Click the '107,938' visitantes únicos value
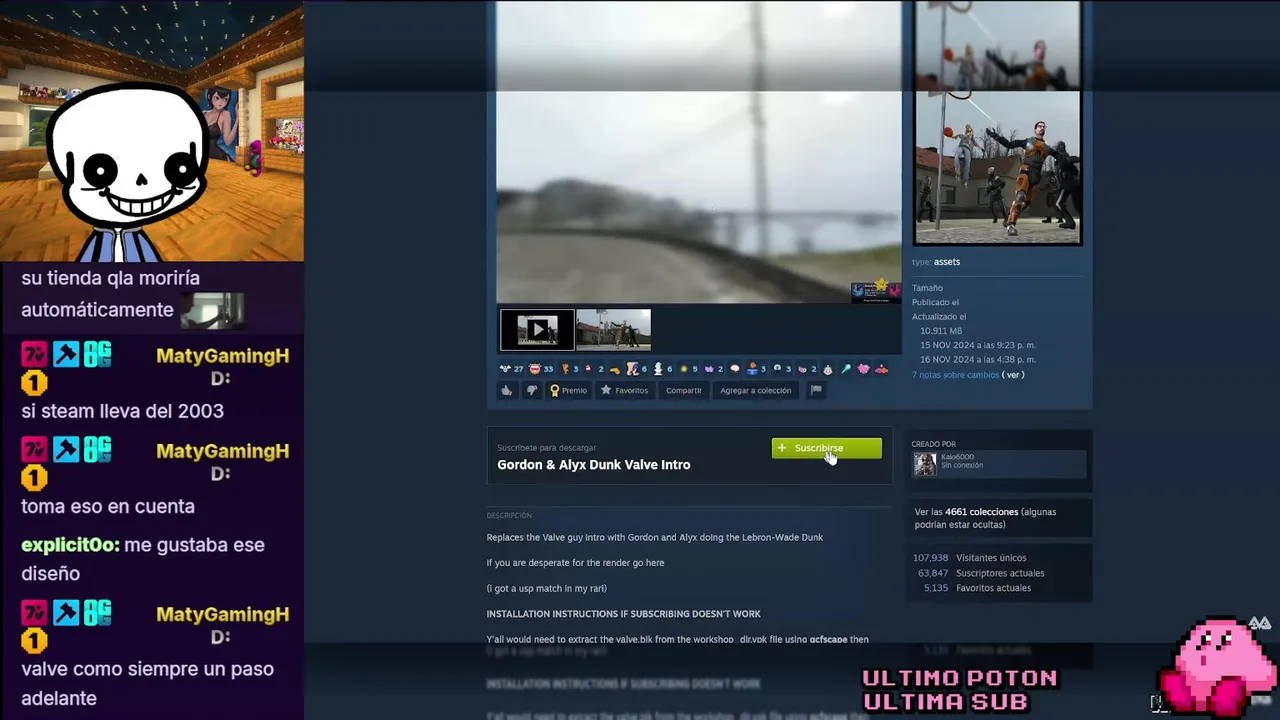The height and width of the screenshot is (720, 1280). click(930, 558)
